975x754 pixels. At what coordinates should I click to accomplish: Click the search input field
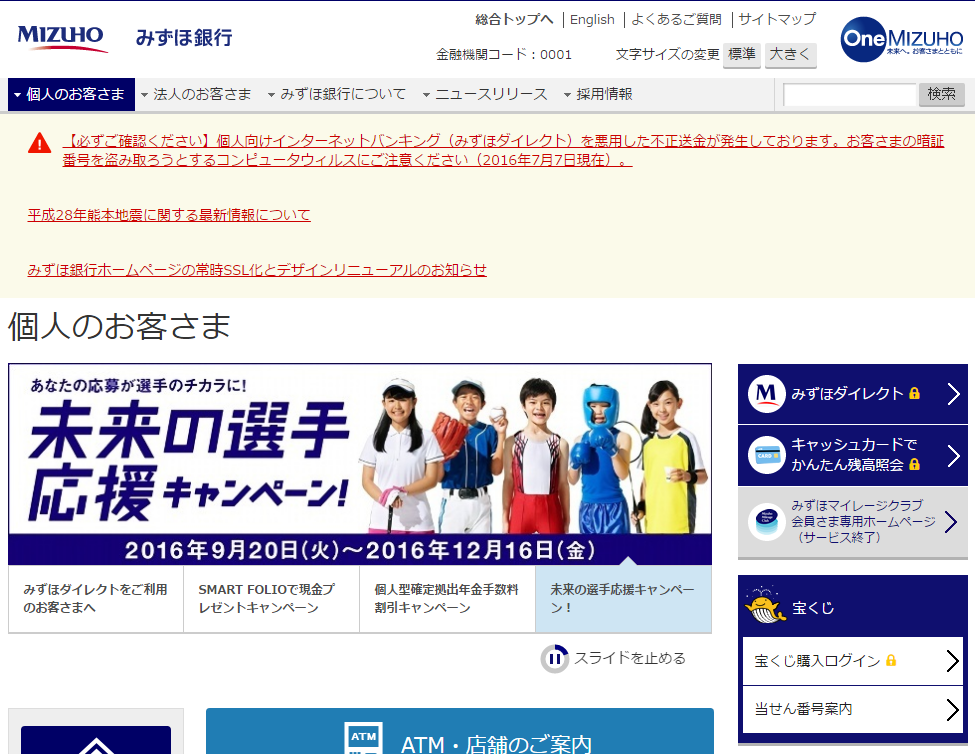pyautogui.click(x=849, y=94)
